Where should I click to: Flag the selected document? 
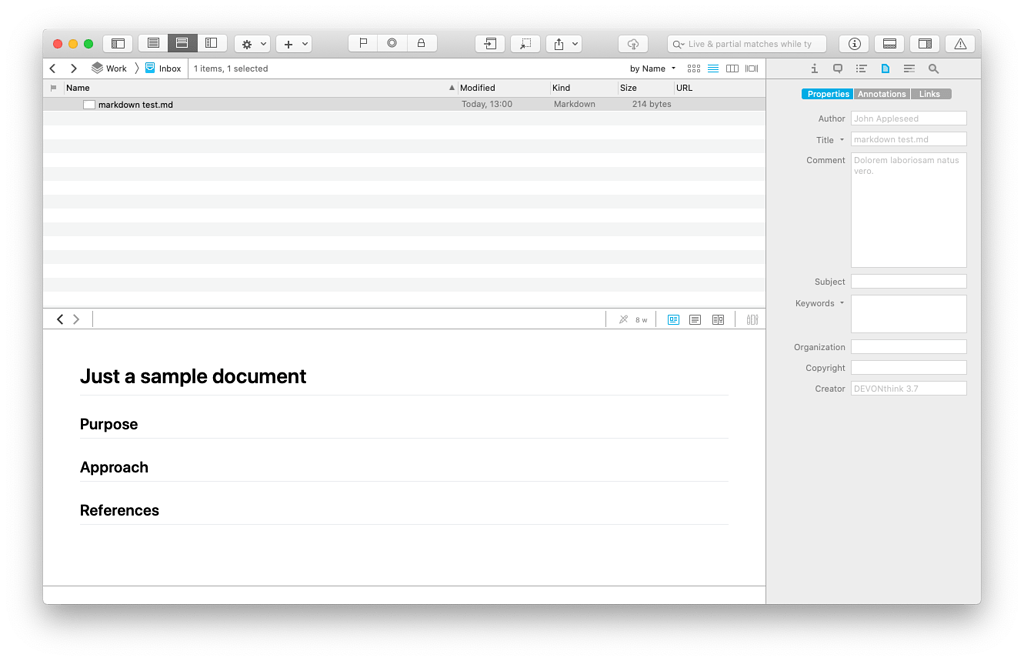point(363,42)
